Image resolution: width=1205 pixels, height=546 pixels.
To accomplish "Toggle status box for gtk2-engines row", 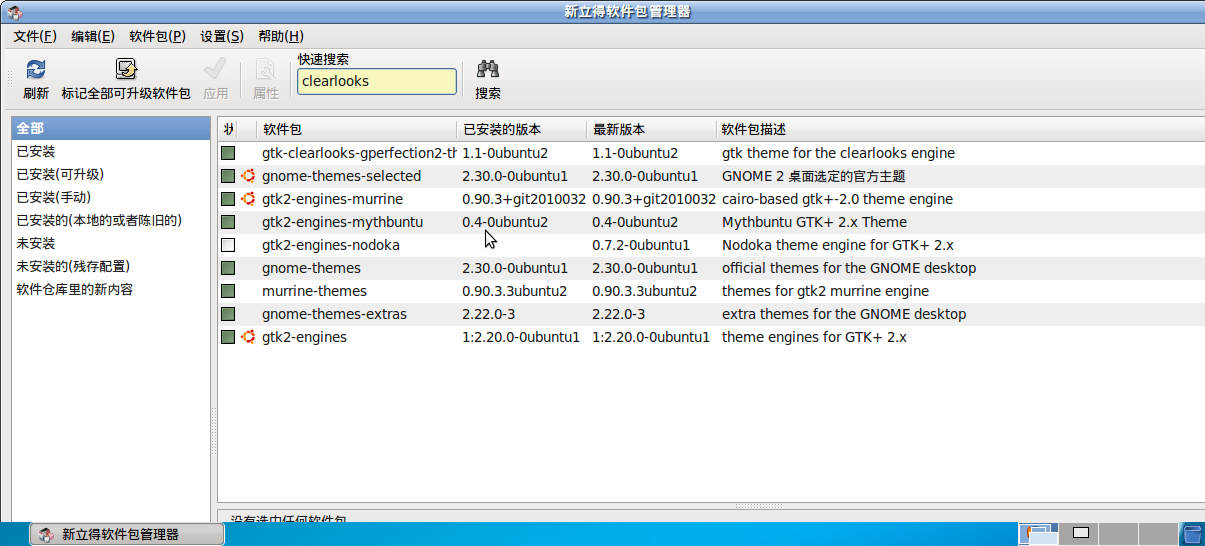I will point(228,337).
